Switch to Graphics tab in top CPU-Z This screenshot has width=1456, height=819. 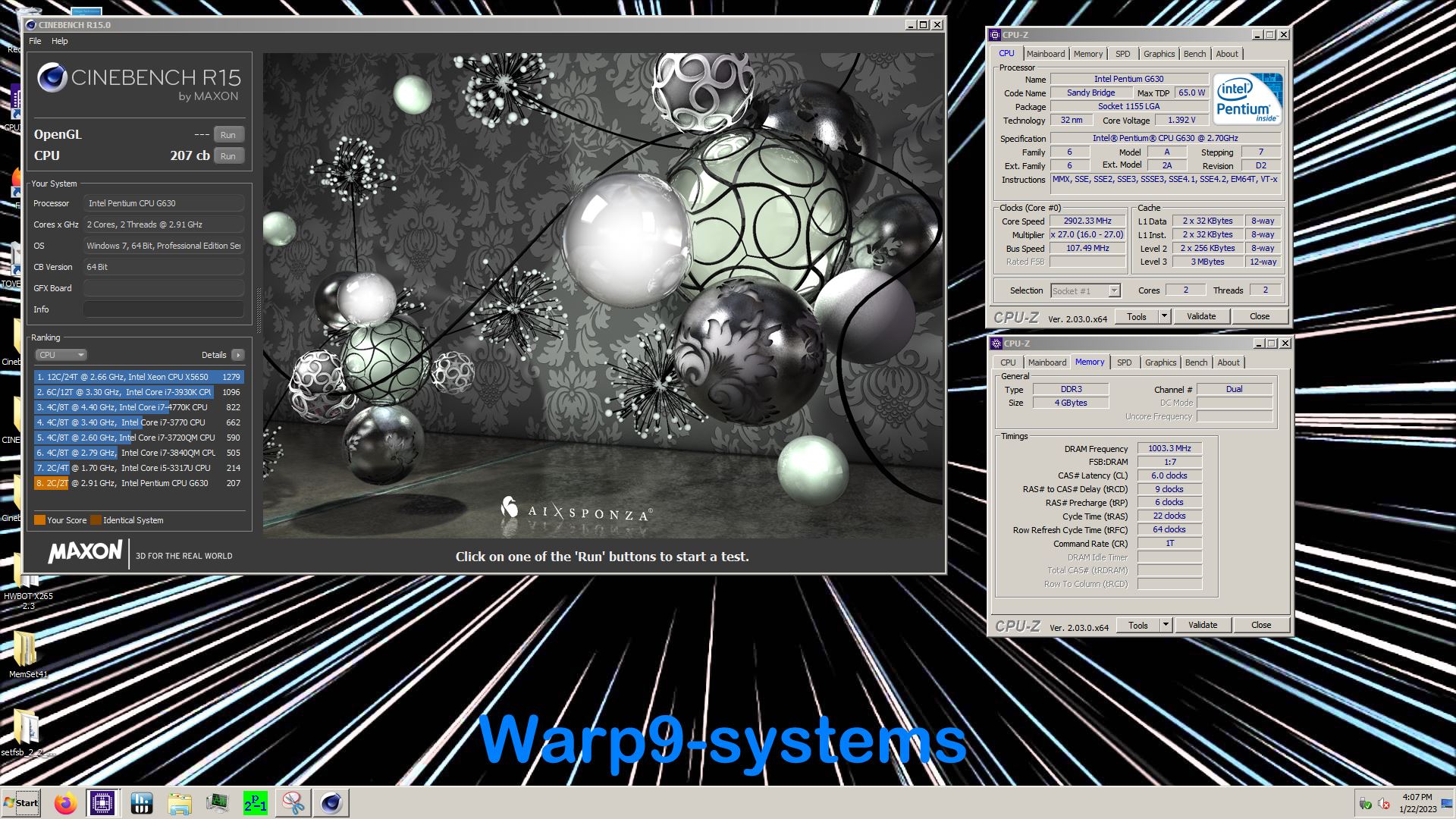(x=1159, y=54)
